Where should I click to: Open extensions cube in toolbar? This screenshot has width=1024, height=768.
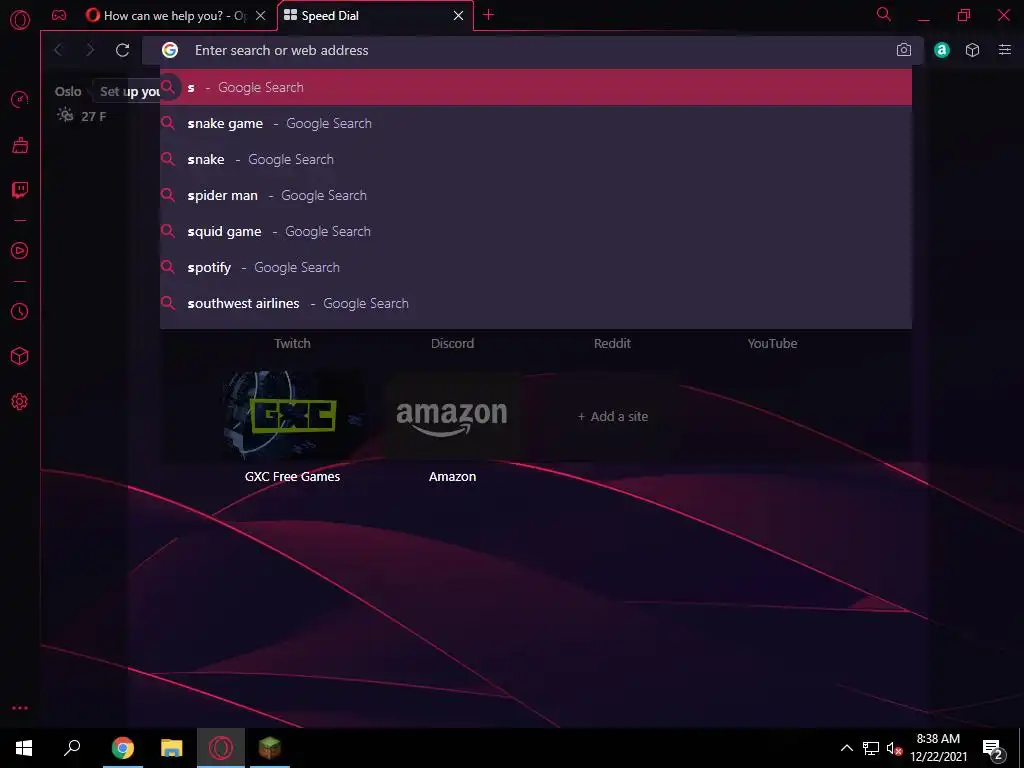(972, 50)
